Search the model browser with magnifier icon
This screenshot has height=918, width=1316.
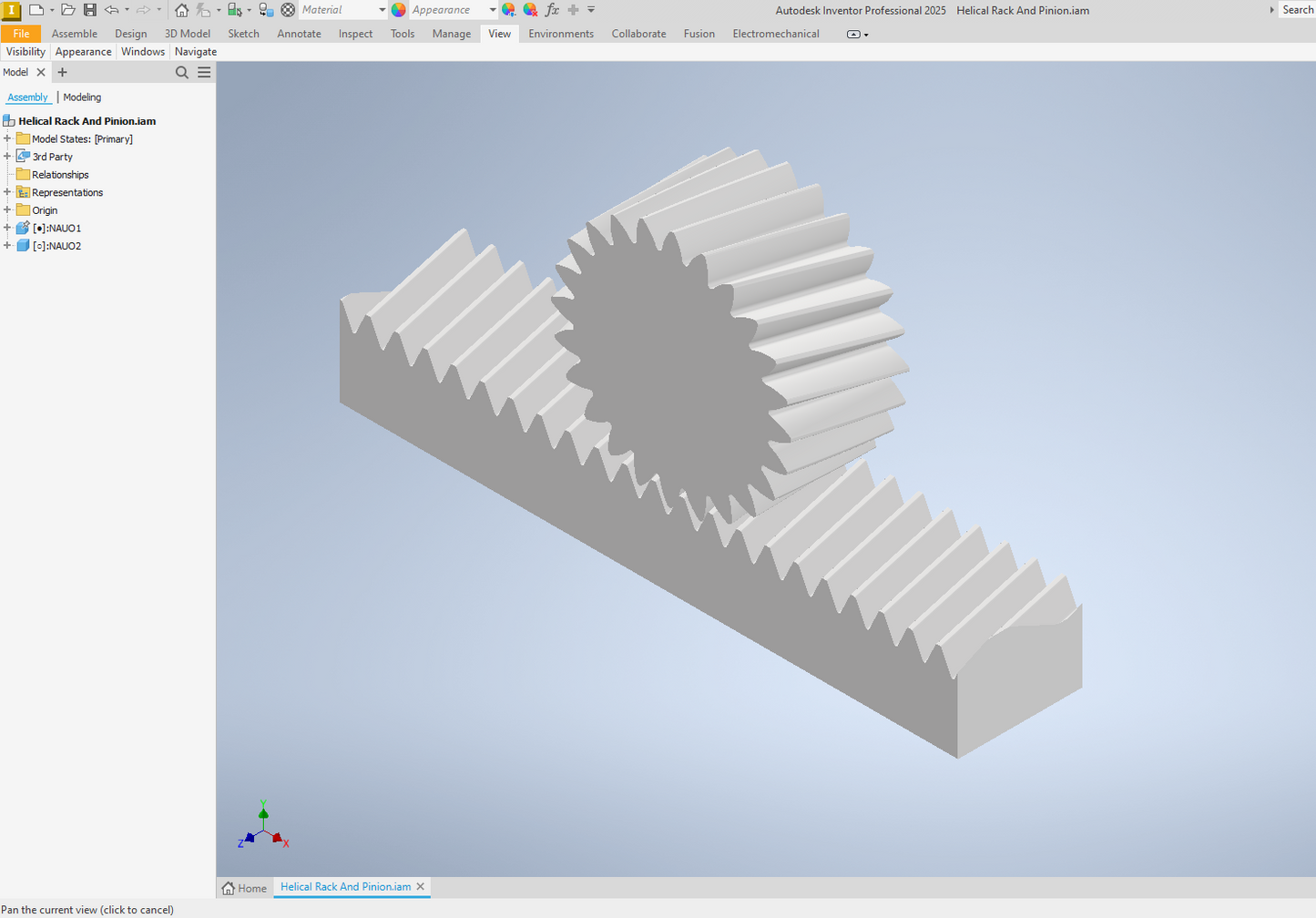pyautogui.click(x=182, y=73)
